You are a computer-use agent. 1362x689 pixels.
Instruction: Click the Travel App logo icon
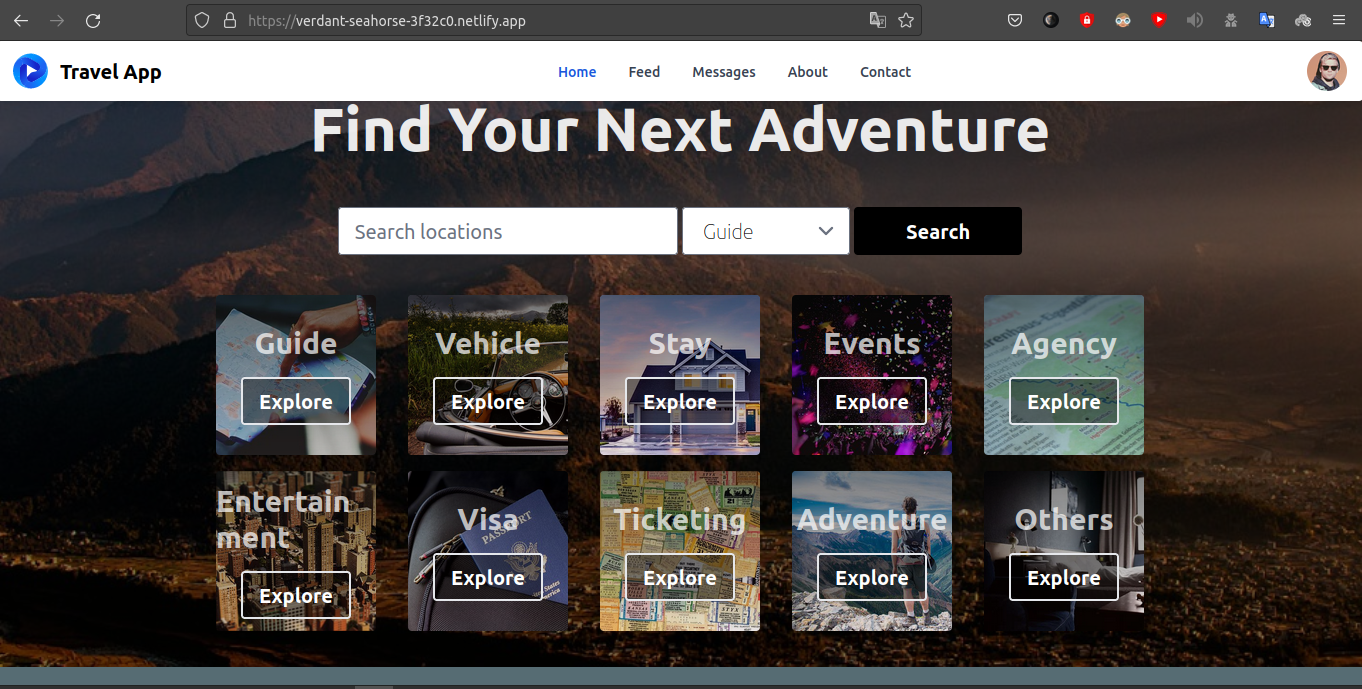[x=30, y=71]
